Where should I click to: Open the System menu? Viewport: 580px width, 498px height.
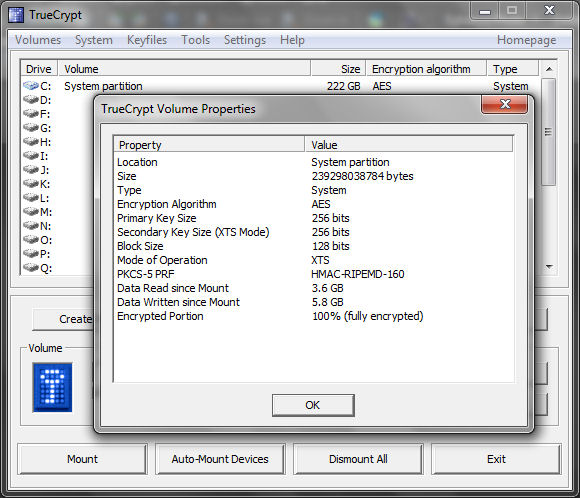pyautogui.click(x=94, y=40)
